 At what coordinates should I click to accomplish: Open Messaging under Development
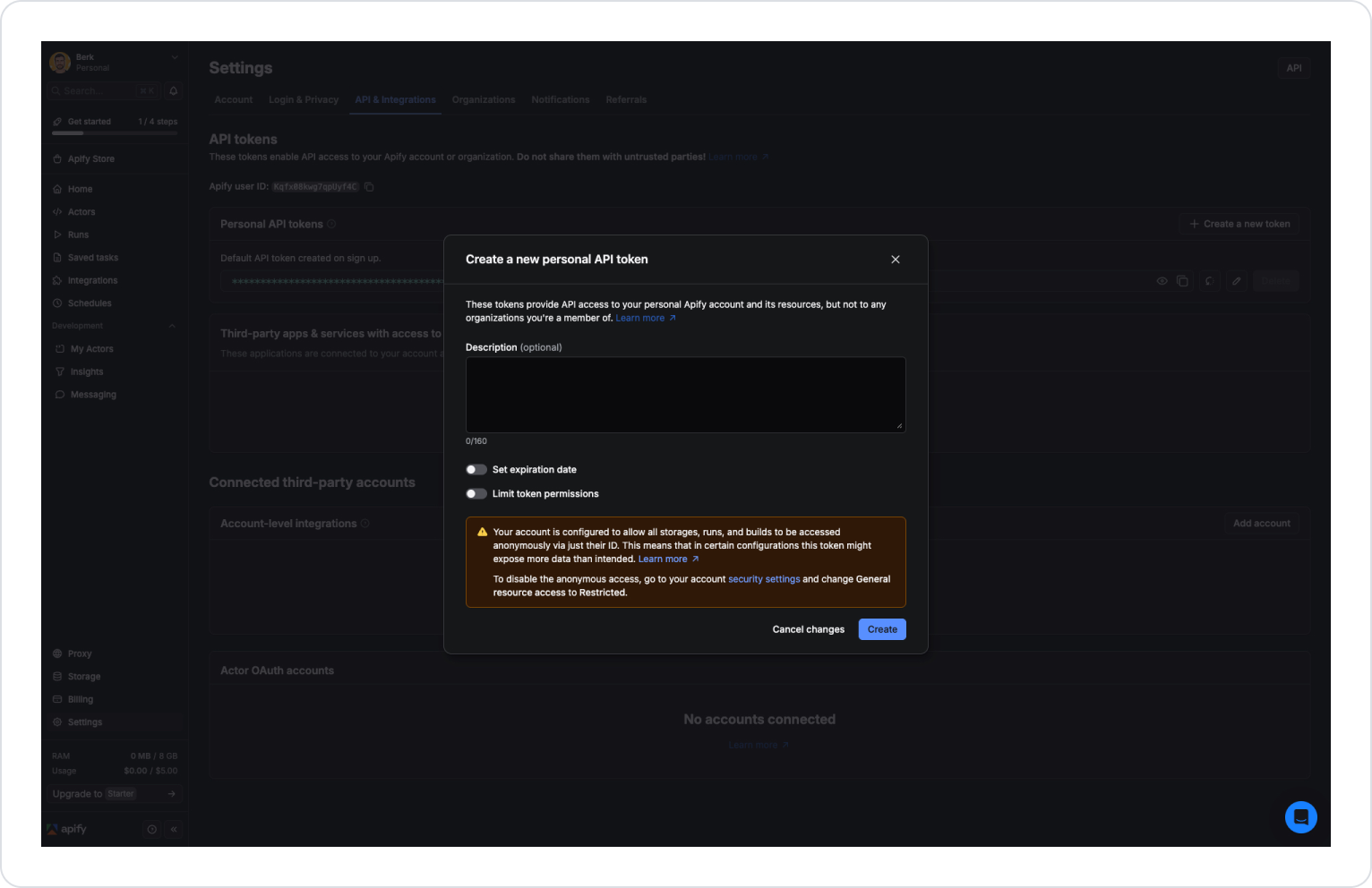[x=93, y=395]
